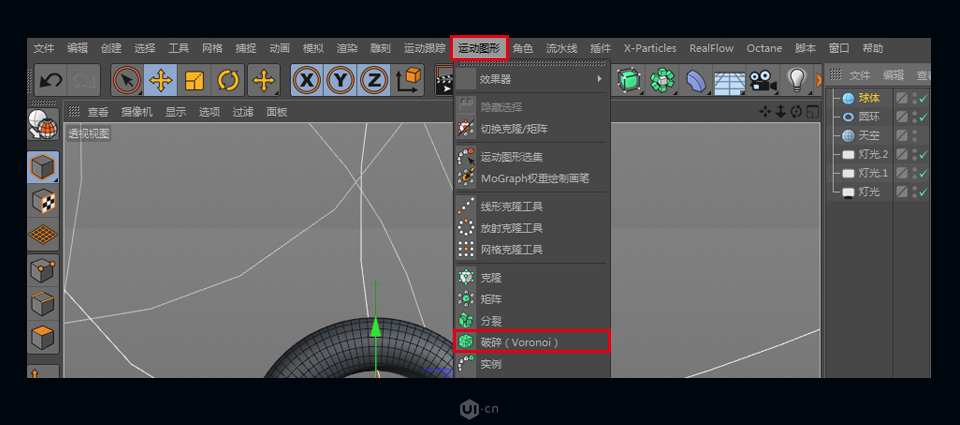Open the 流水线 menu

pos(561,48)
